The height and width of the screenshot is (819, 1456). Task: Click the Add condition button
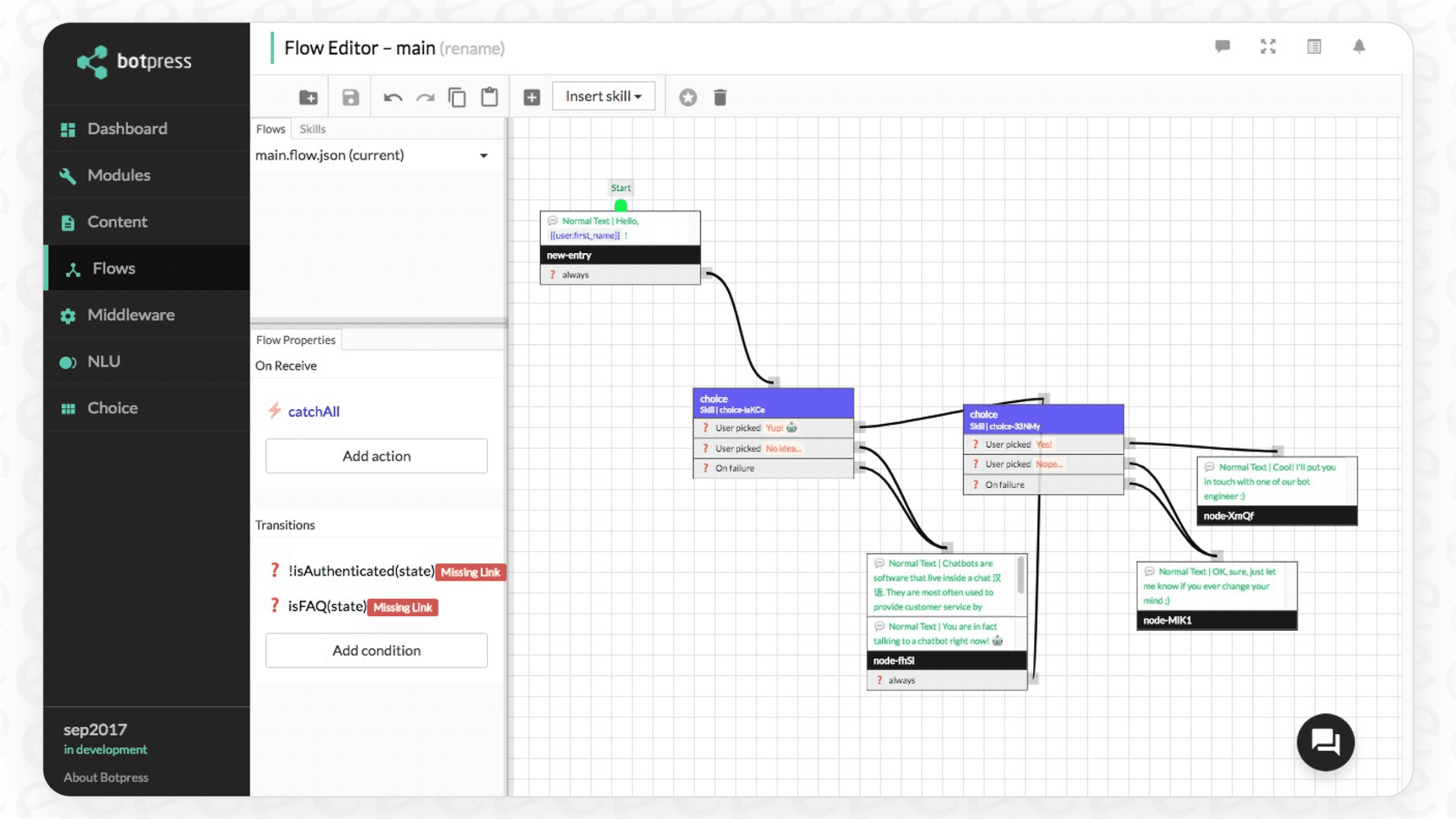click(x=375, y=650)
